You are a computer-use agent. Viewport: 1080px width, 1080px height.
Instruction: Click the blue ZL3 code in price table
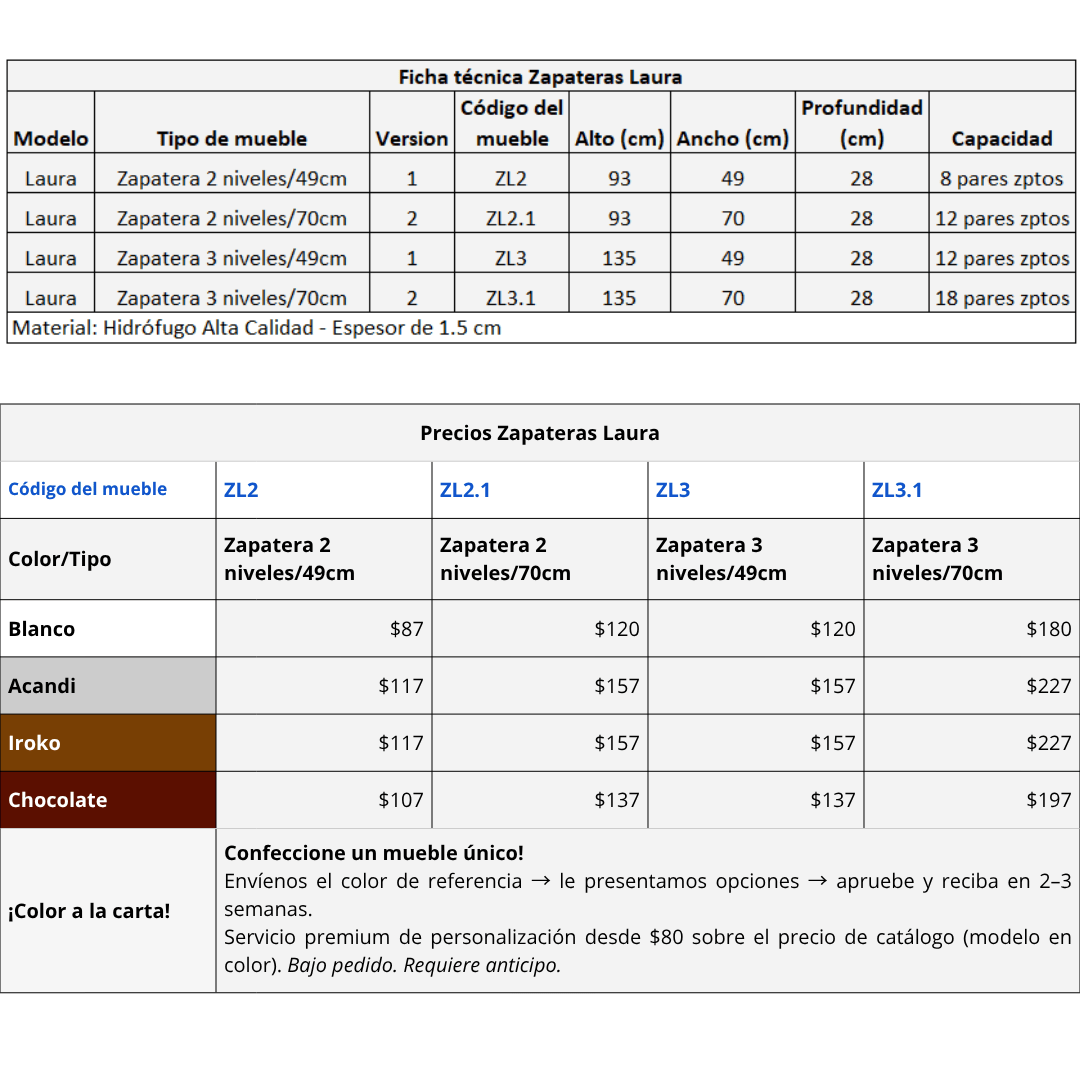[673, 490]
